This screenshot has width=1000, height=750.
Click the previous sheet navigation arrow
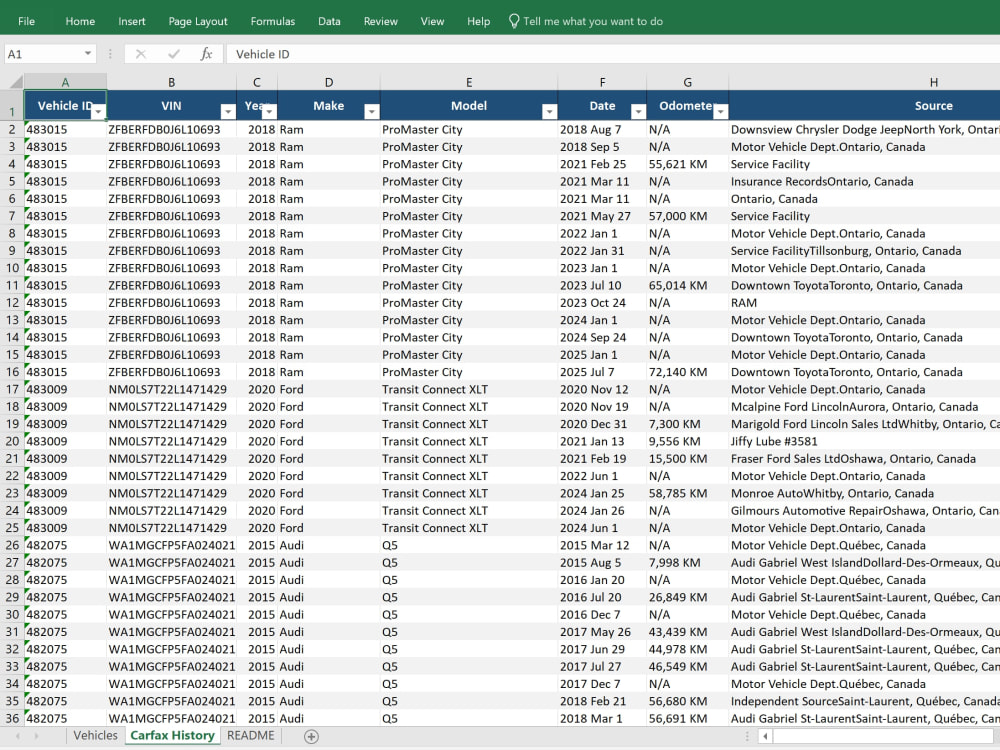click(18, 737)
